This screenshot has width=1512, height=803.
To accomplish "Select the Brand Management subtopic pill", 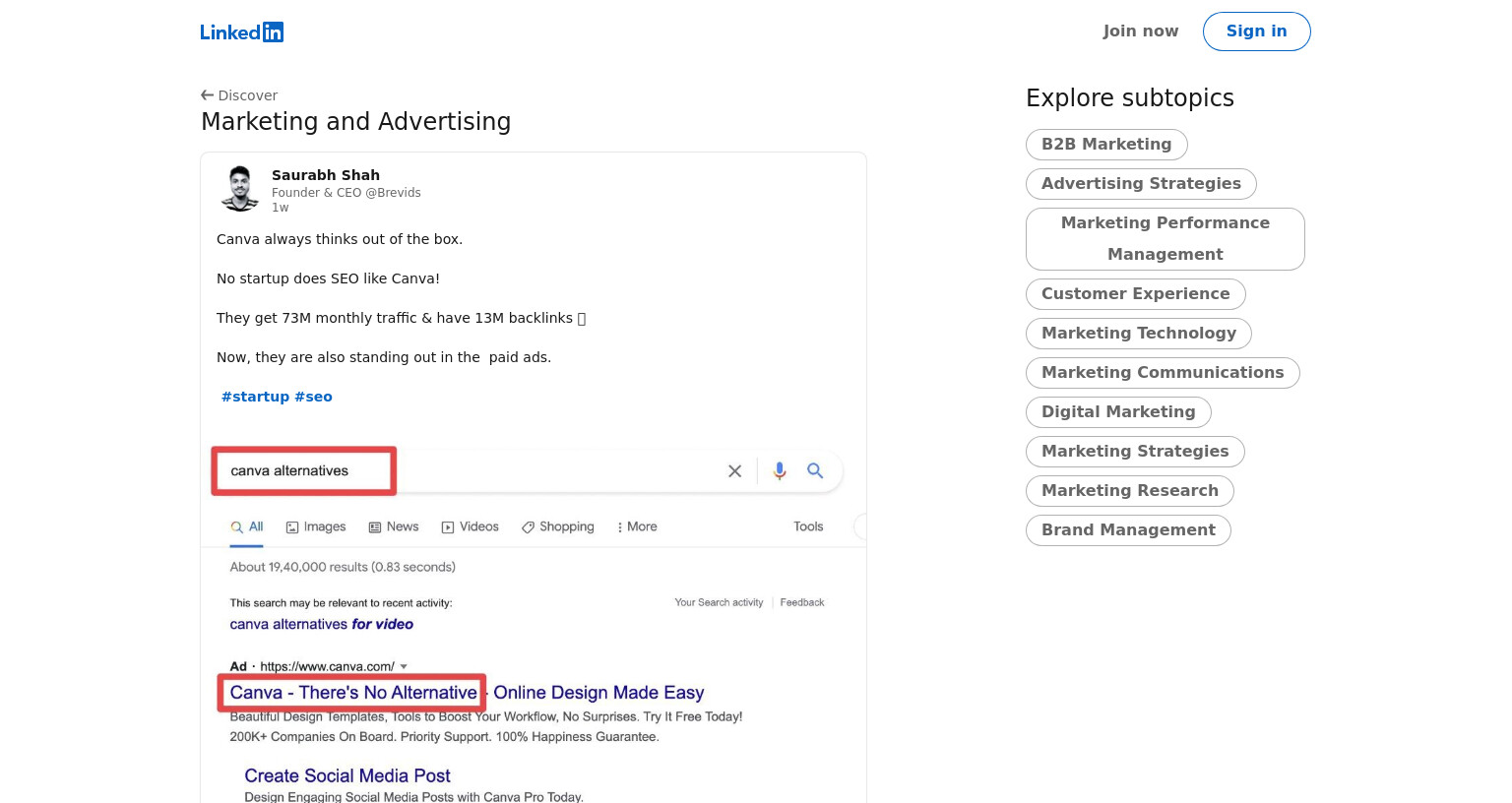I will click(x=1128, y=530).
